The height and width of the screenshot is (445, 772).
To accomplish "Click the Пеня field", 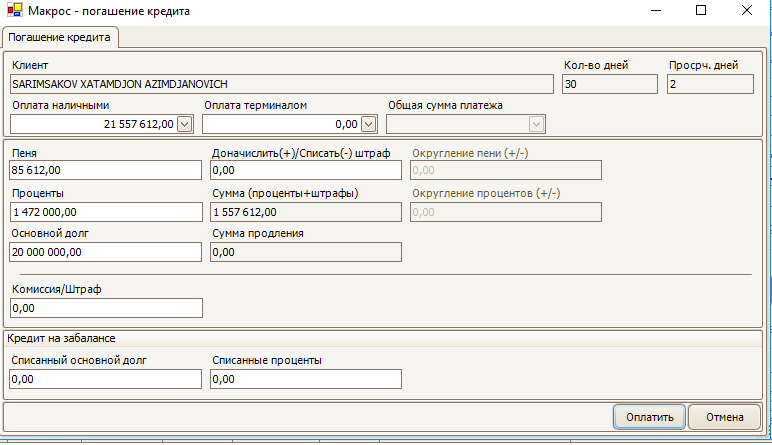I will 105,170.
